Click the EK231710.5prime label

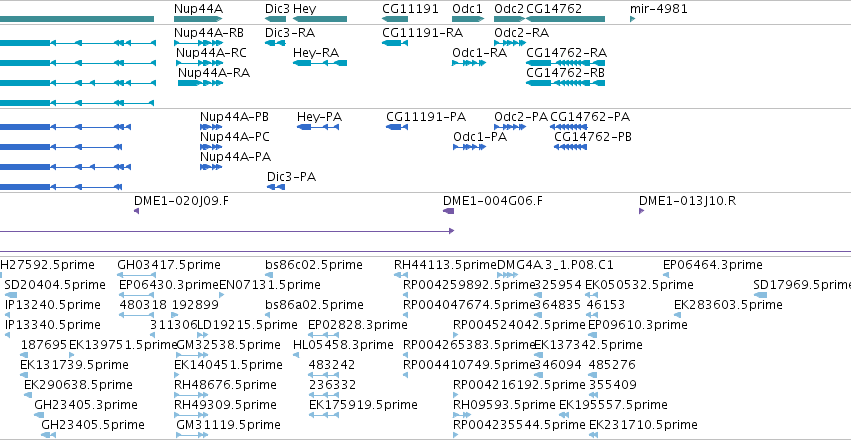pos(643,424)
